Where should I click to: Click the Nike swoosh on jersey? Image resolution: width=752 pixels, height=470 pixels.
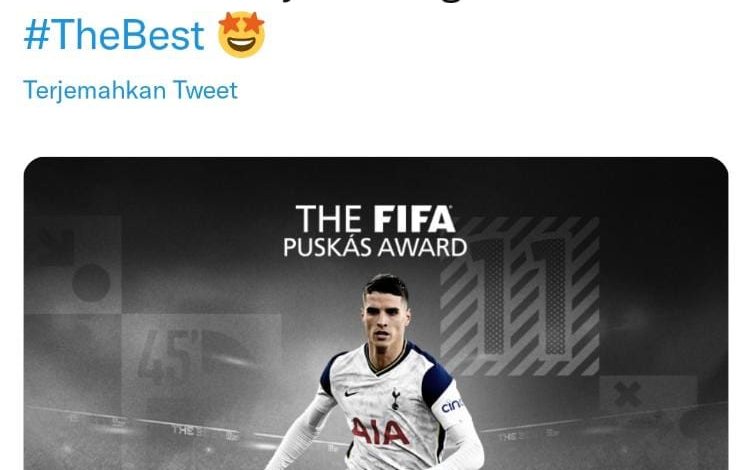[x=352, y=393]
